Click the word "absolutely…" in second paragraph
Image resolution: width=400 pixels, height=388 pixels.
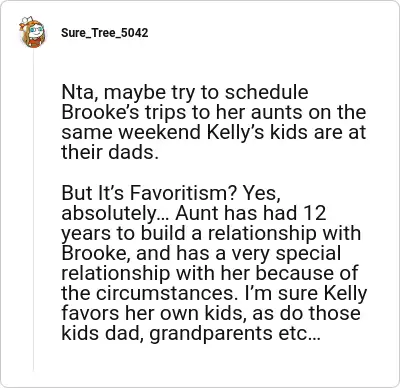(115, 213)
